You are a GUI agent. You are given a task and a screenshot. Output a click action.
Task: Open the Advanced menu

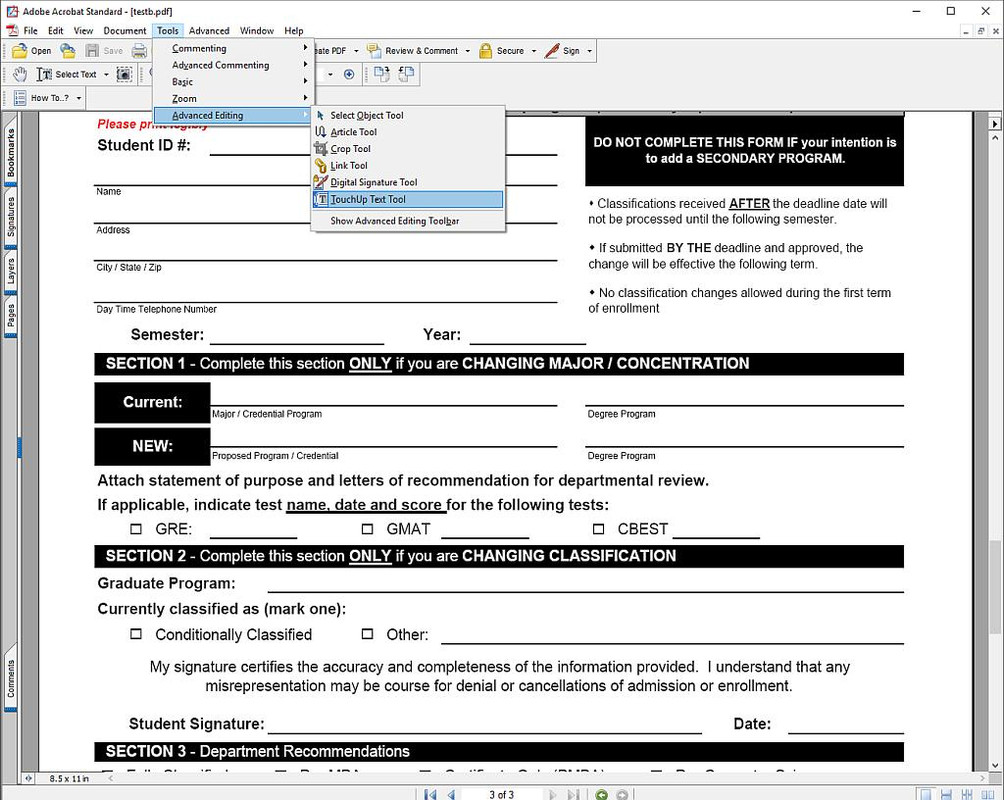click(209, 31)
